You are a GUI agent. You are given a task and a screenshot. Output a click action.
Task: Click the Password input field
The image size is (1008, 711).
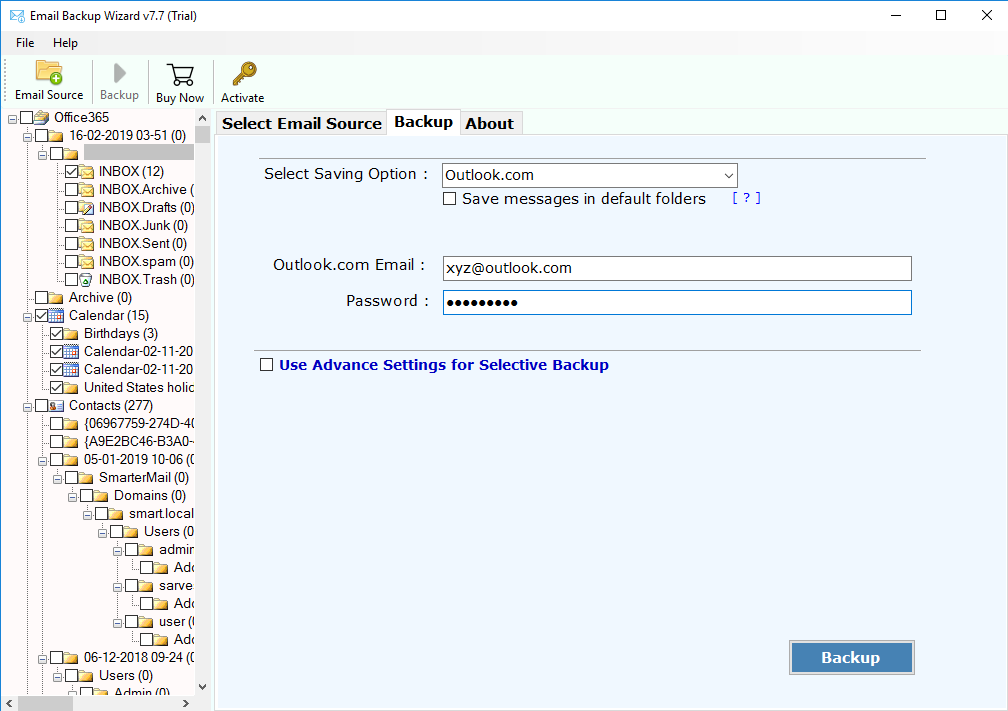(x=677, y=302)
